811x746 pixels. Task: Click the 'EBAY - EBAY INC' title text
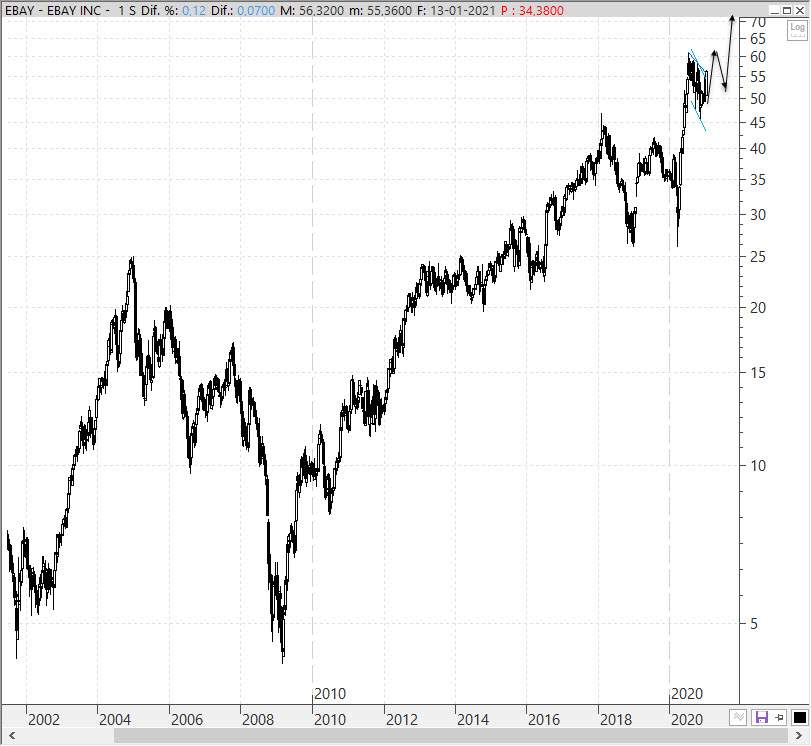point(53,10)
